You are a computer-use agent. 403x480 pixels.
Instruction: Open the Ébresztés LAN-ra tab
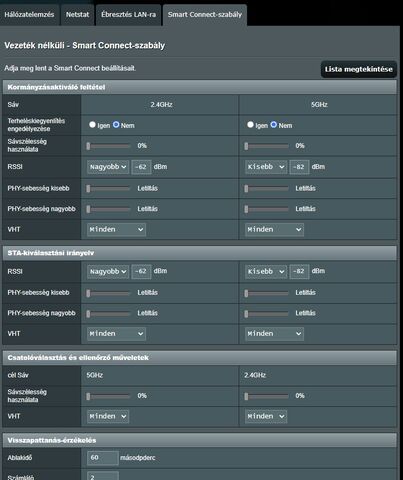(x=128, y=15)
